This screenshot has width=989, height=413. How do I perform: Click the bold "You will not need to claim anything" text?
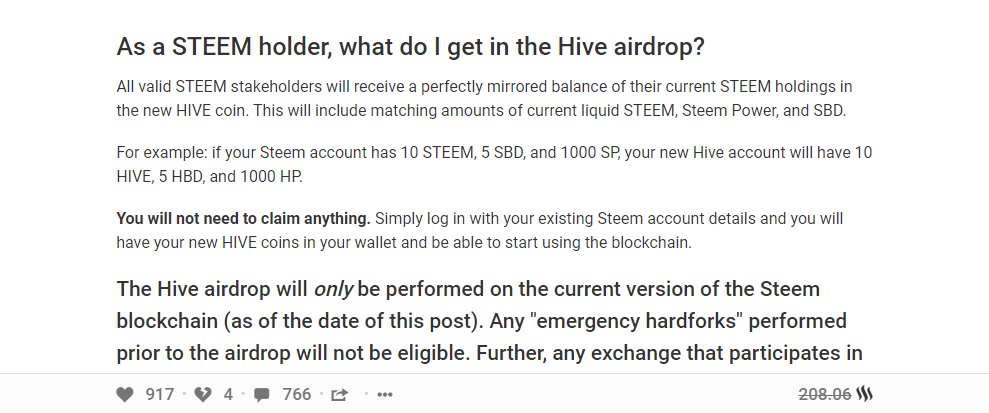coord(243,218)
